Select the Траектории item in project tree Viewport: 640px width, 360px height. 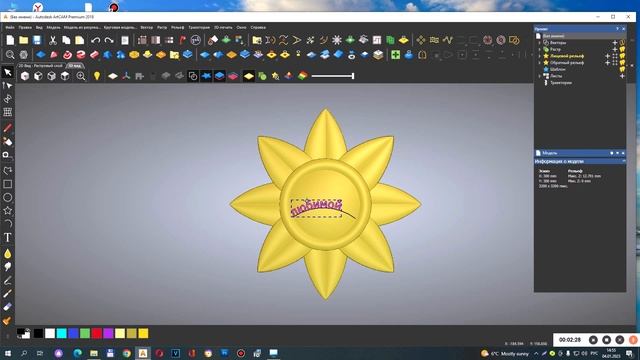pyautogui.click(x=561, y=83)
